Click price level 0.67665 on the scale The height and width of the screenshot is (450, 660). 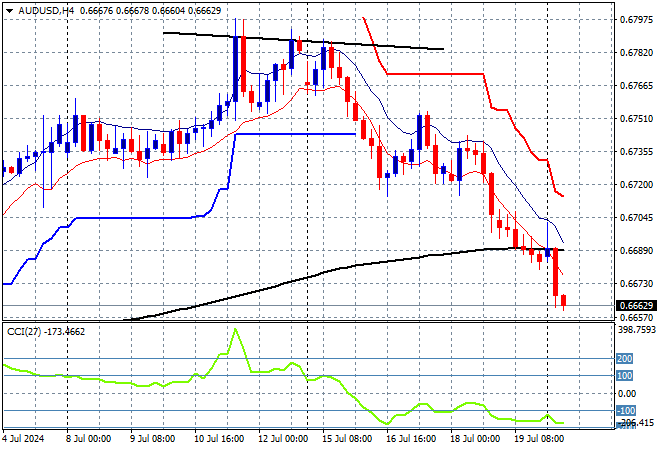[636, 86]
